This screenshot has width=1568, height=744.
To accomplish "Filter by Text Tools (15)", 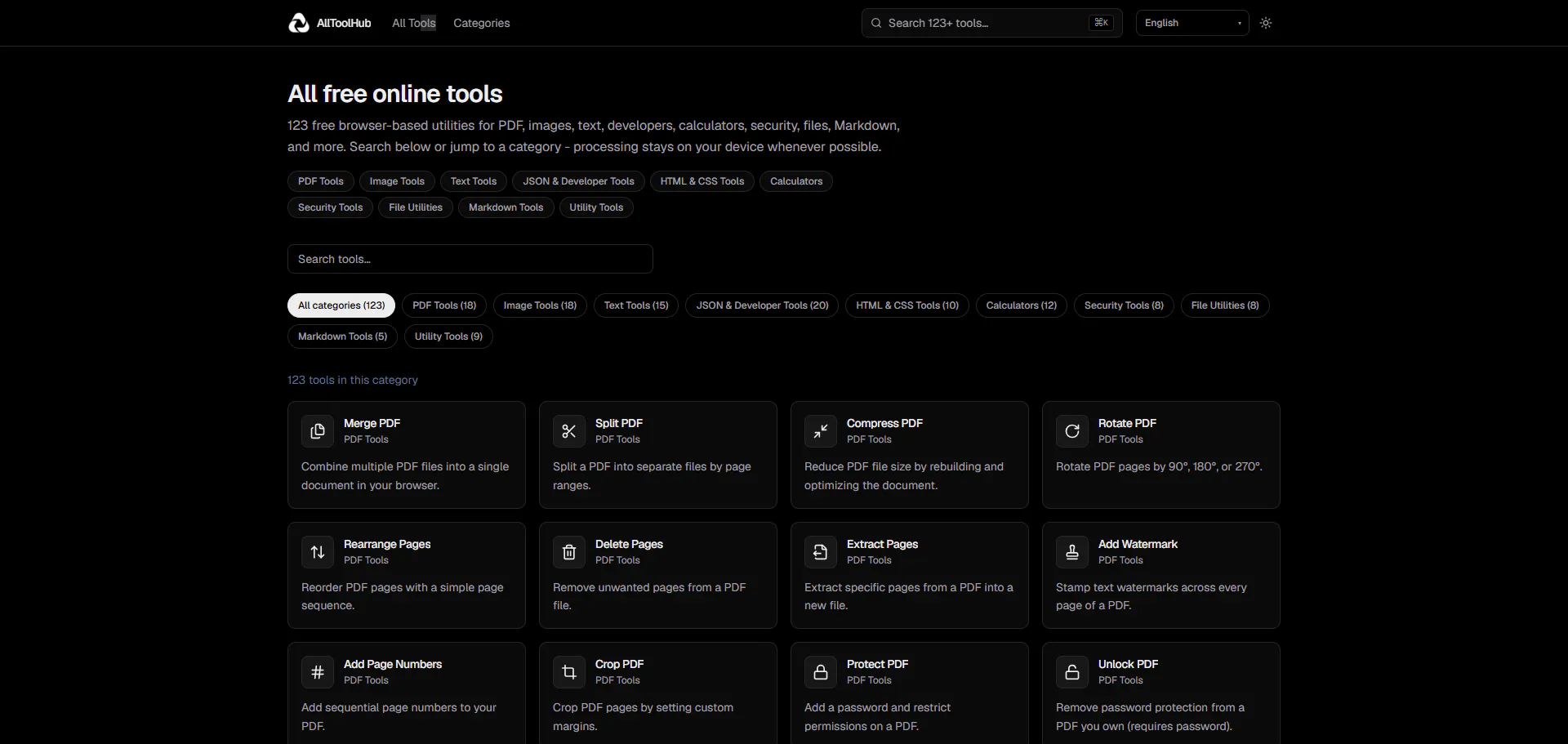I will (636, 305).
